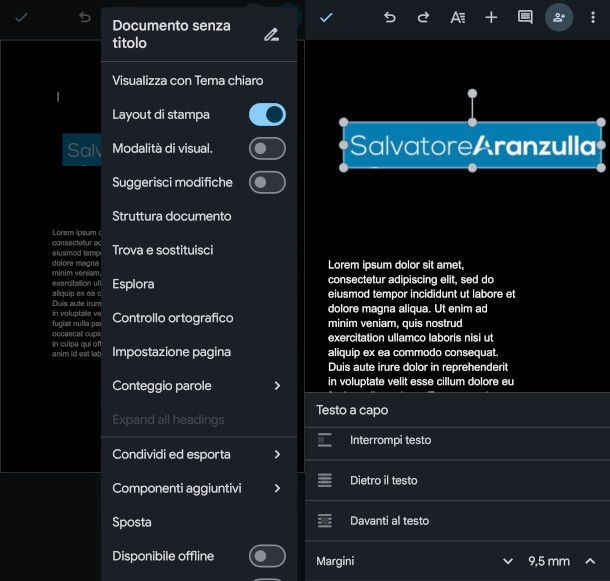Toggle off Layout di stampa

pyautogui.click(x=267, y=114)
